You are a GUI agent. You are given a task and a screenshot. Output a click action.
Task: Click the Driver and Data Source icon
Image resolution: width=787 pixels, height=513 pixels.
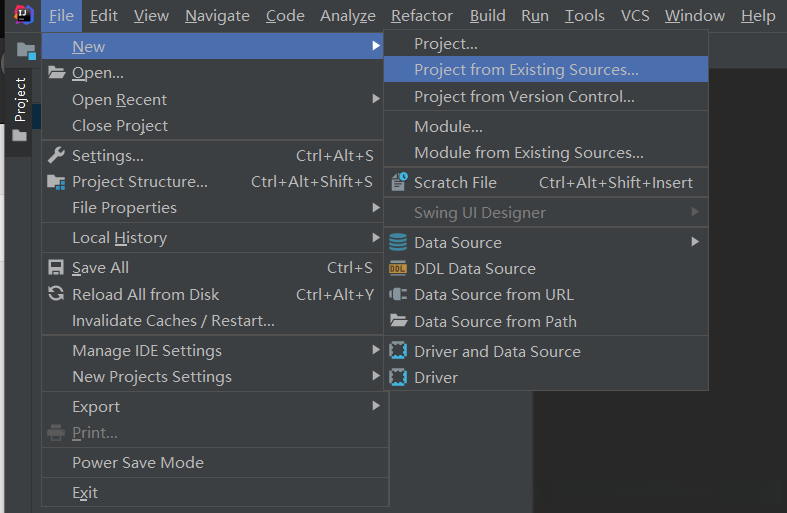(x=398, y=351)
